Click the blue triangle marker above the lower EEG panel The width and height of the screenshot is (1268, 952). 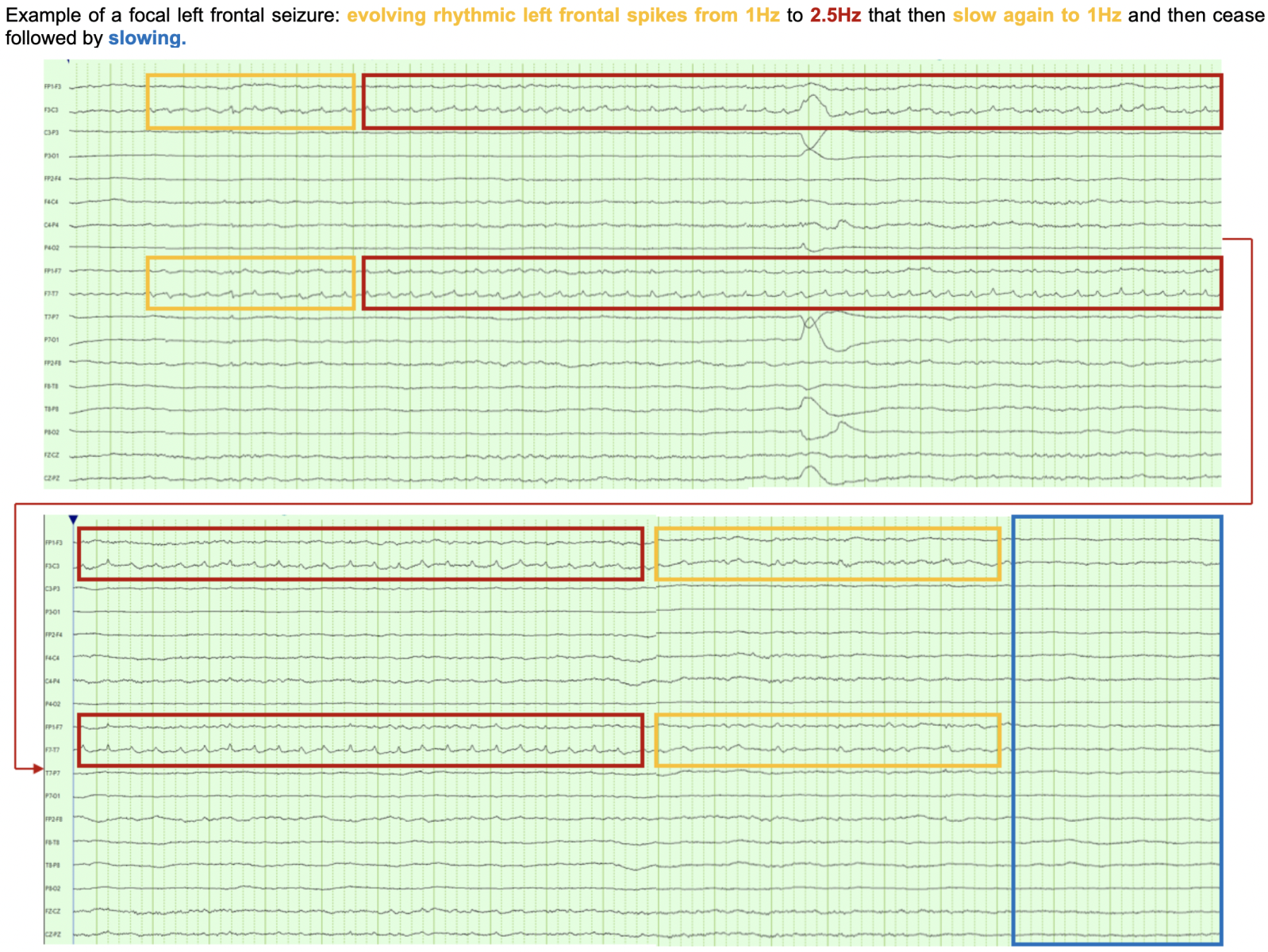73,520
